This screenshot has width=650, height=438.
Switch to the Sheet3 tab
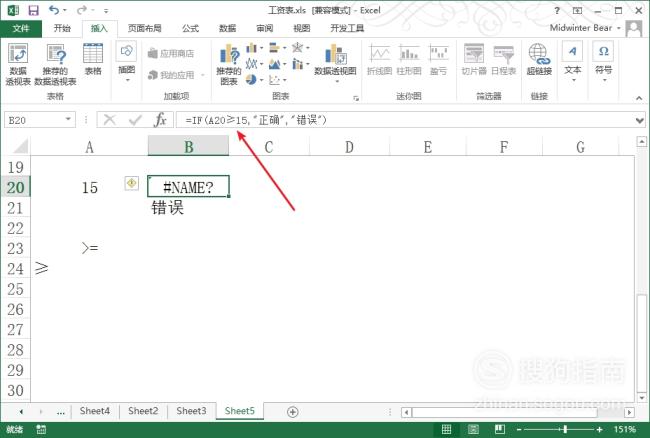(191, 411)
